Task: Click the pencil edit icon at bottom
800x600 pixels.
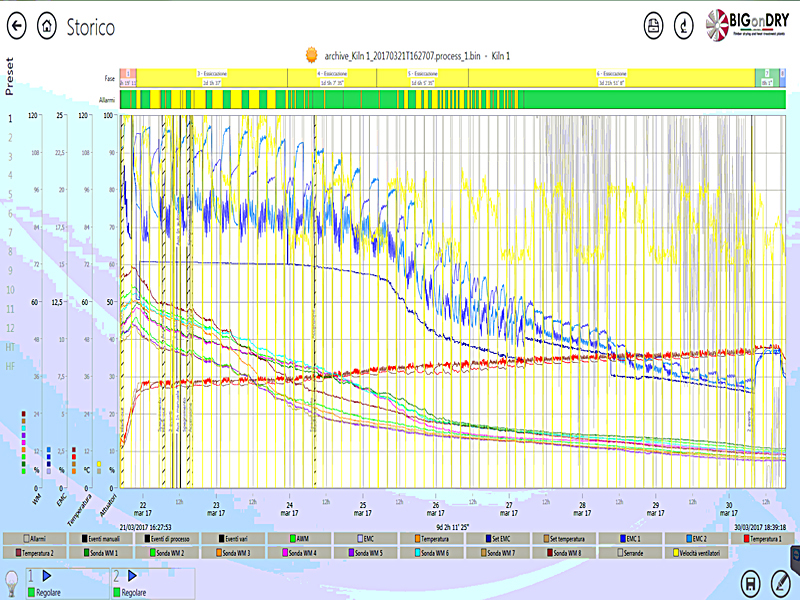Action: 780,582
